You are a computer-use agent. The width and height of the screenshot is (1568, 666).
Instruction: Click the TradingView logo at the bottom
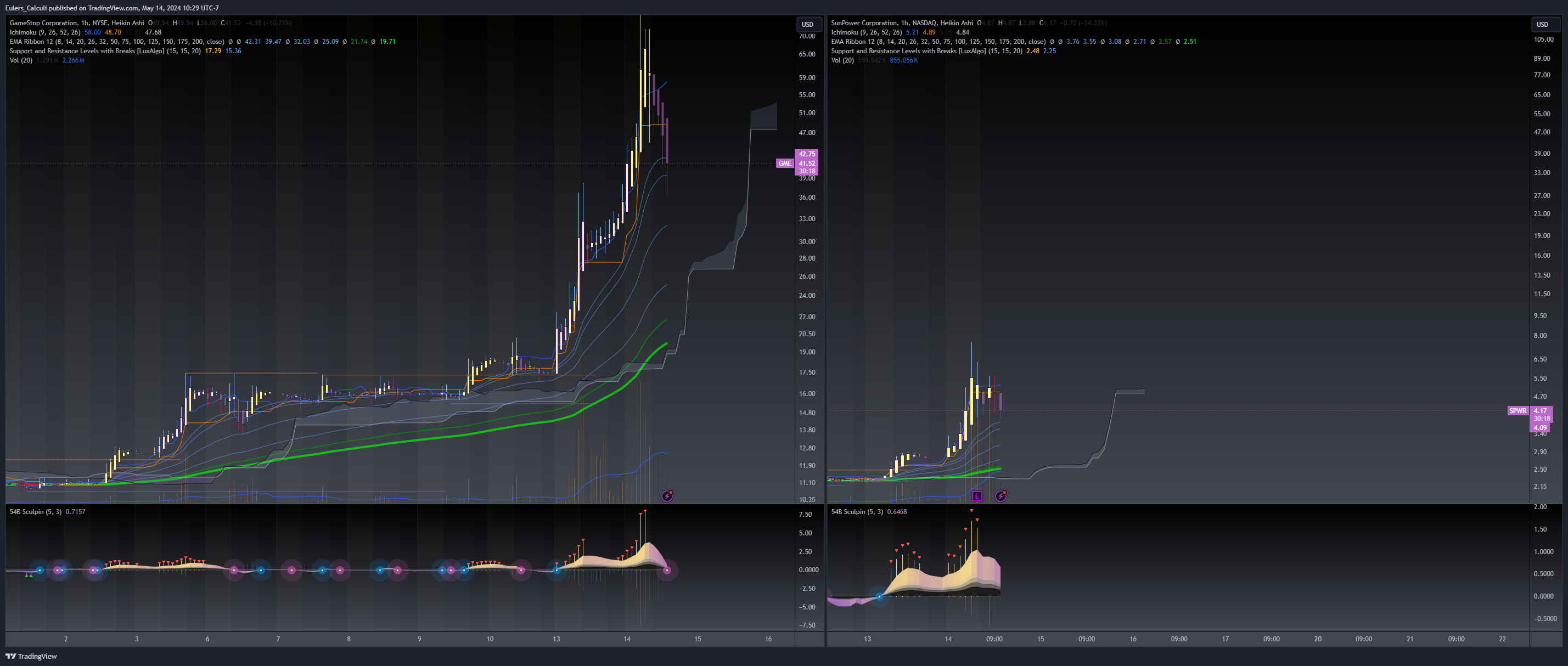pos(31,656)
